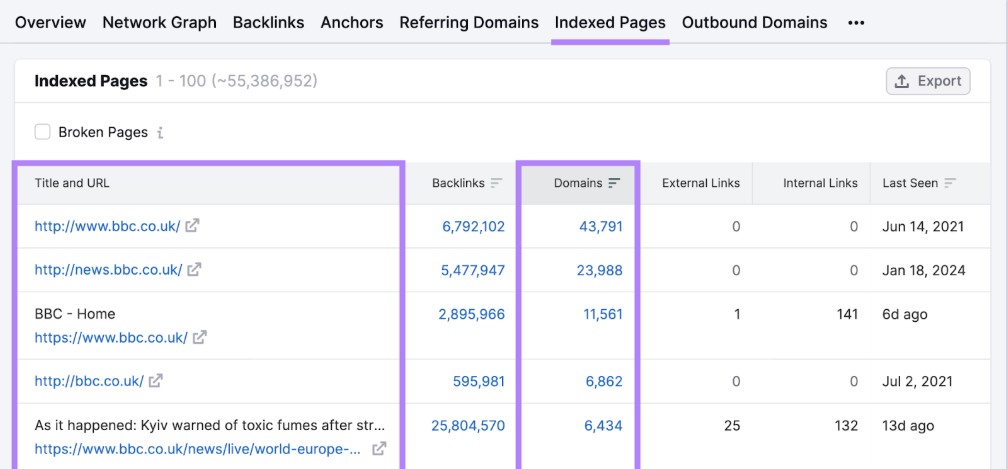Image resolution: width=1007 pixels, height=469 pixels.
Task: Select the Indexed Pages tab
Action: 610,22
